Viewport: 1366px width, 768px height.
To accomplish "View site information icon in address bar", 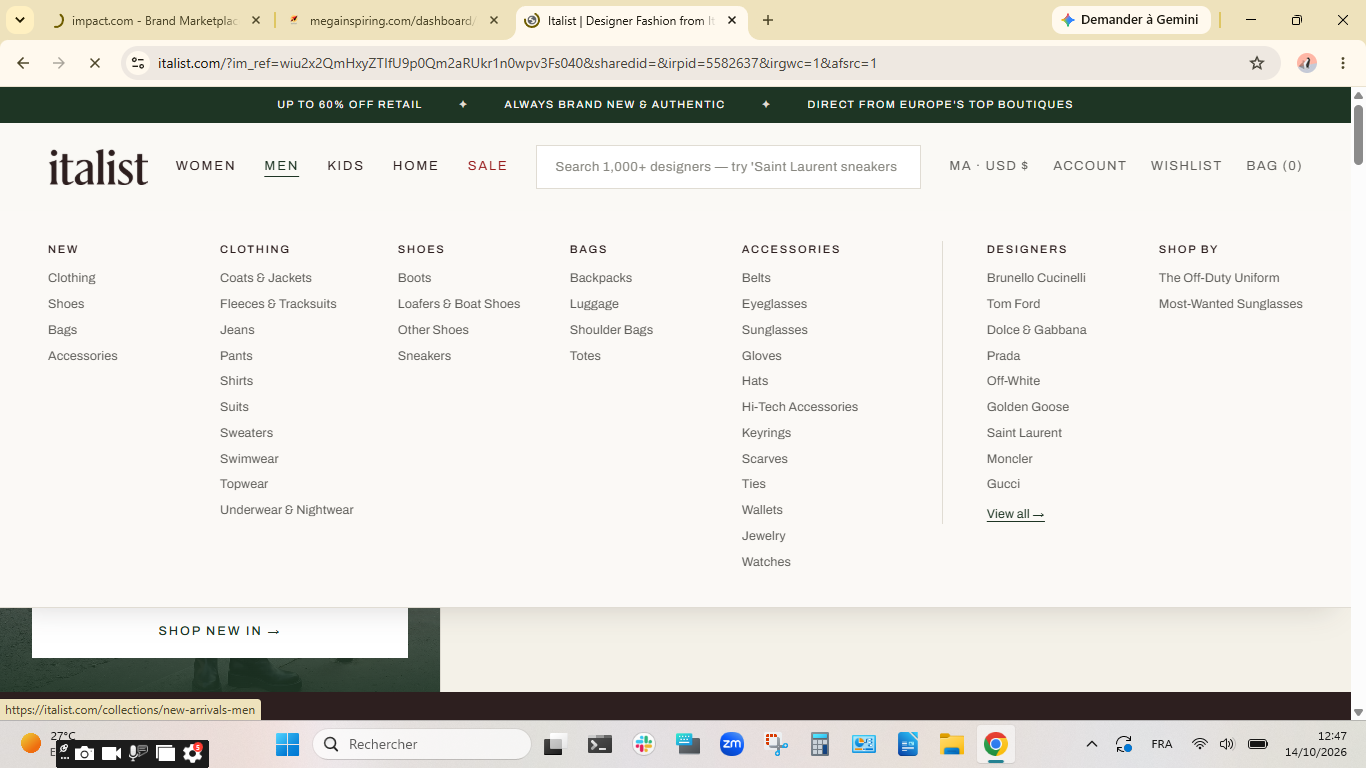I will pos(138,63).
